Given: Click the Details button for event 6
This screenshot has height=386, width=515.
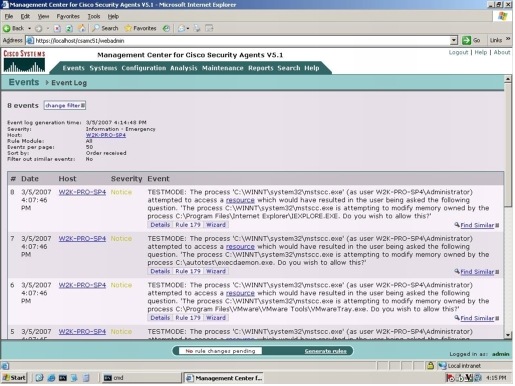Looking at the screenshot, I should [x=160, y=318].
